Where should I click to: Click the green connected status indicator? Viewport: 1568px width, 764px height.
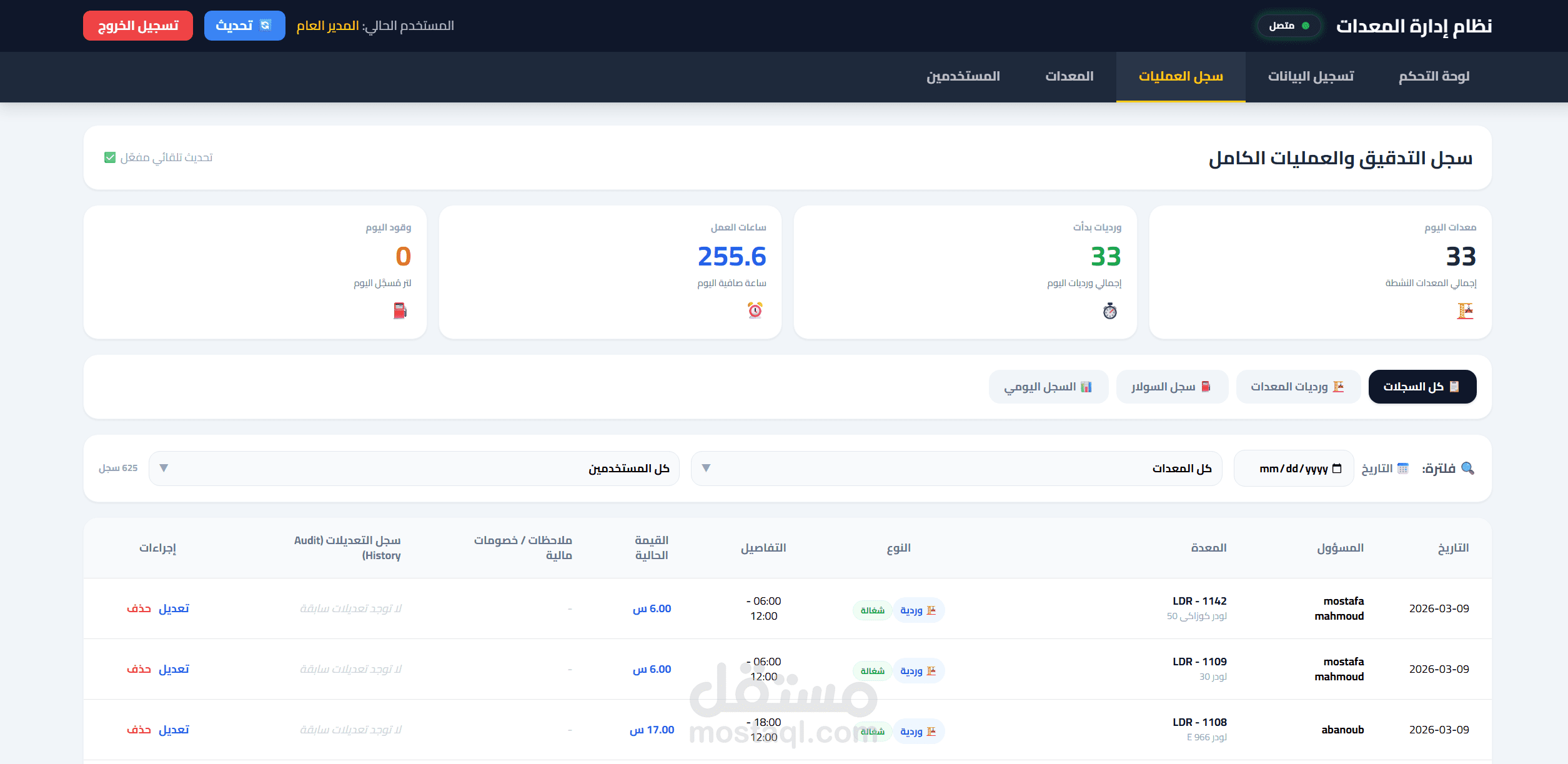[x=1305, y=26]
